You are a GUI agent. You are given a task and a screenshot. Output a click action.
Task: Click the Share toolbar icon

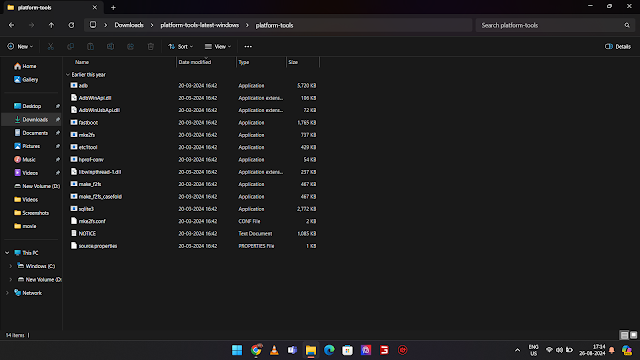coord(130,47)
